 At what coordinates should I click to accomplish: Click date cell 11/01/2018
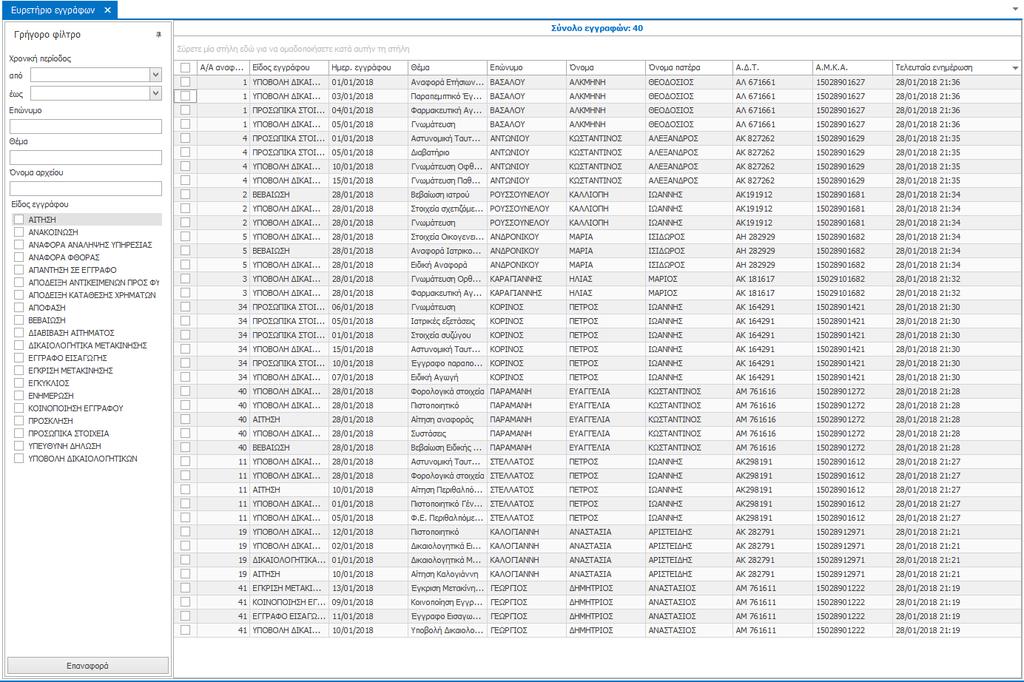[x=368, y=616]
